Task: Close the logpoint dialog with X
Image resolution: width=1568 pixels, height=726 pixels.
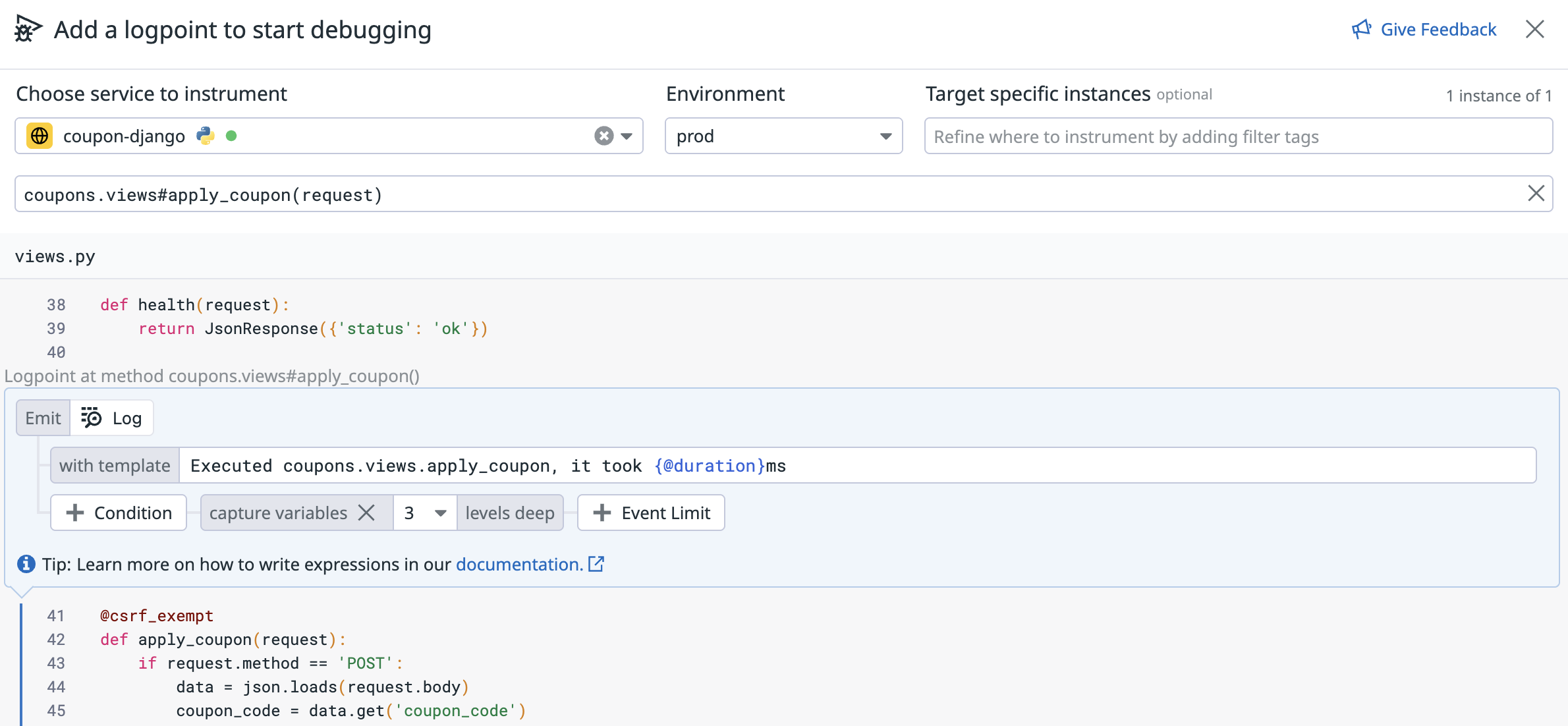Action: coord(1534,30)
